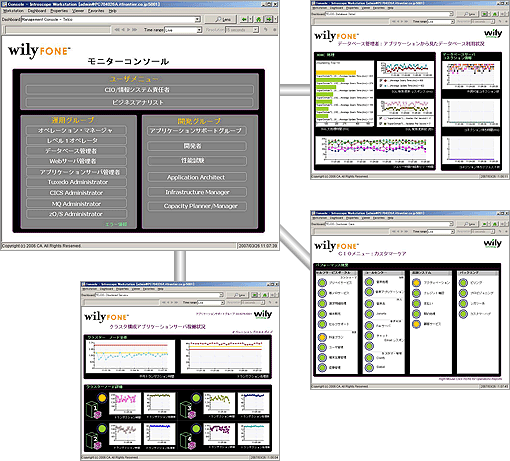Screen dimensions: 510x461
Task: Select the MQ Administrator menu entry
Action: point(76,204)
